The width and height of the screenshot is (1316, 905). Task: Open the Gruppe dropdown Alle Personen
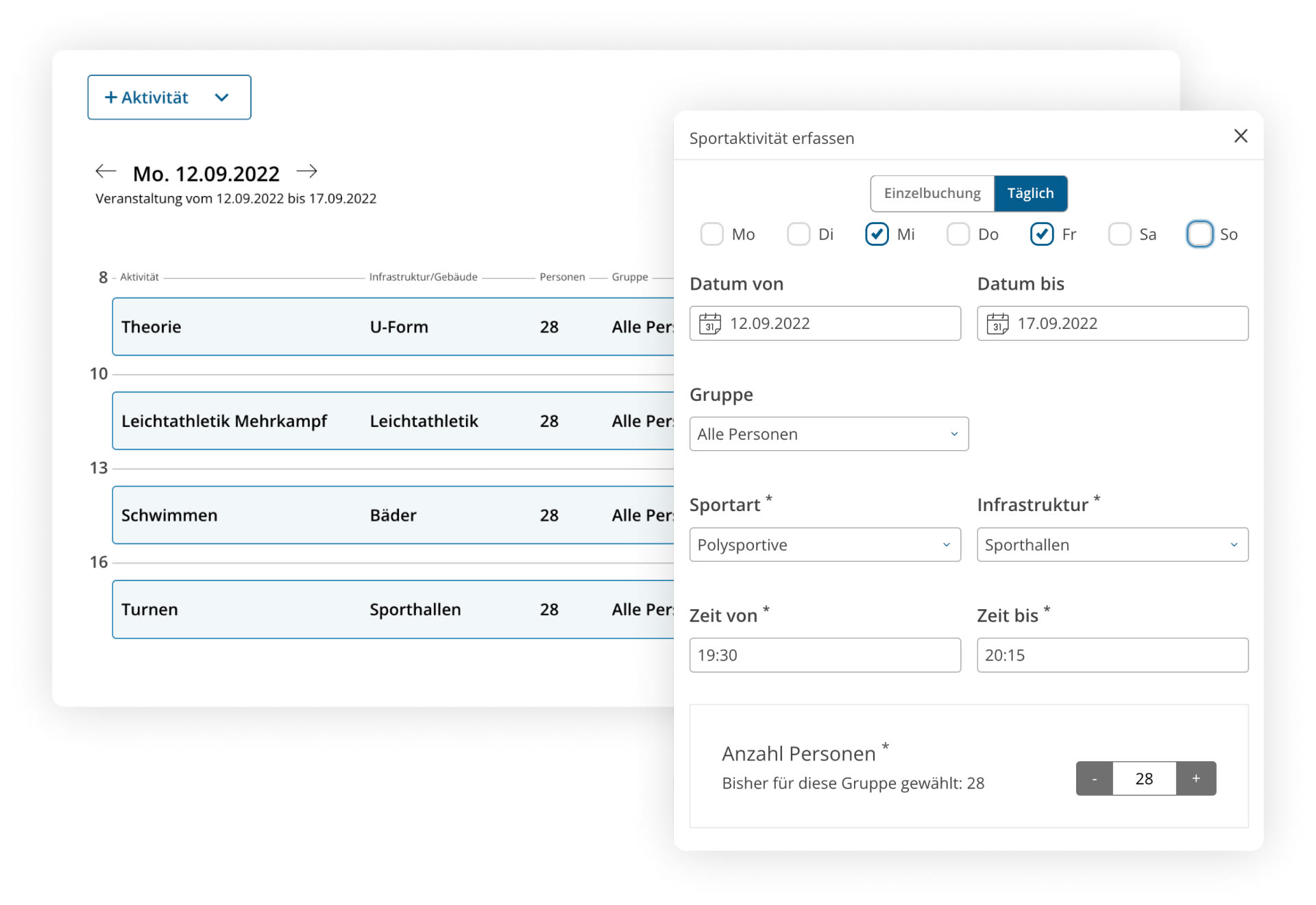click(828, 434)
